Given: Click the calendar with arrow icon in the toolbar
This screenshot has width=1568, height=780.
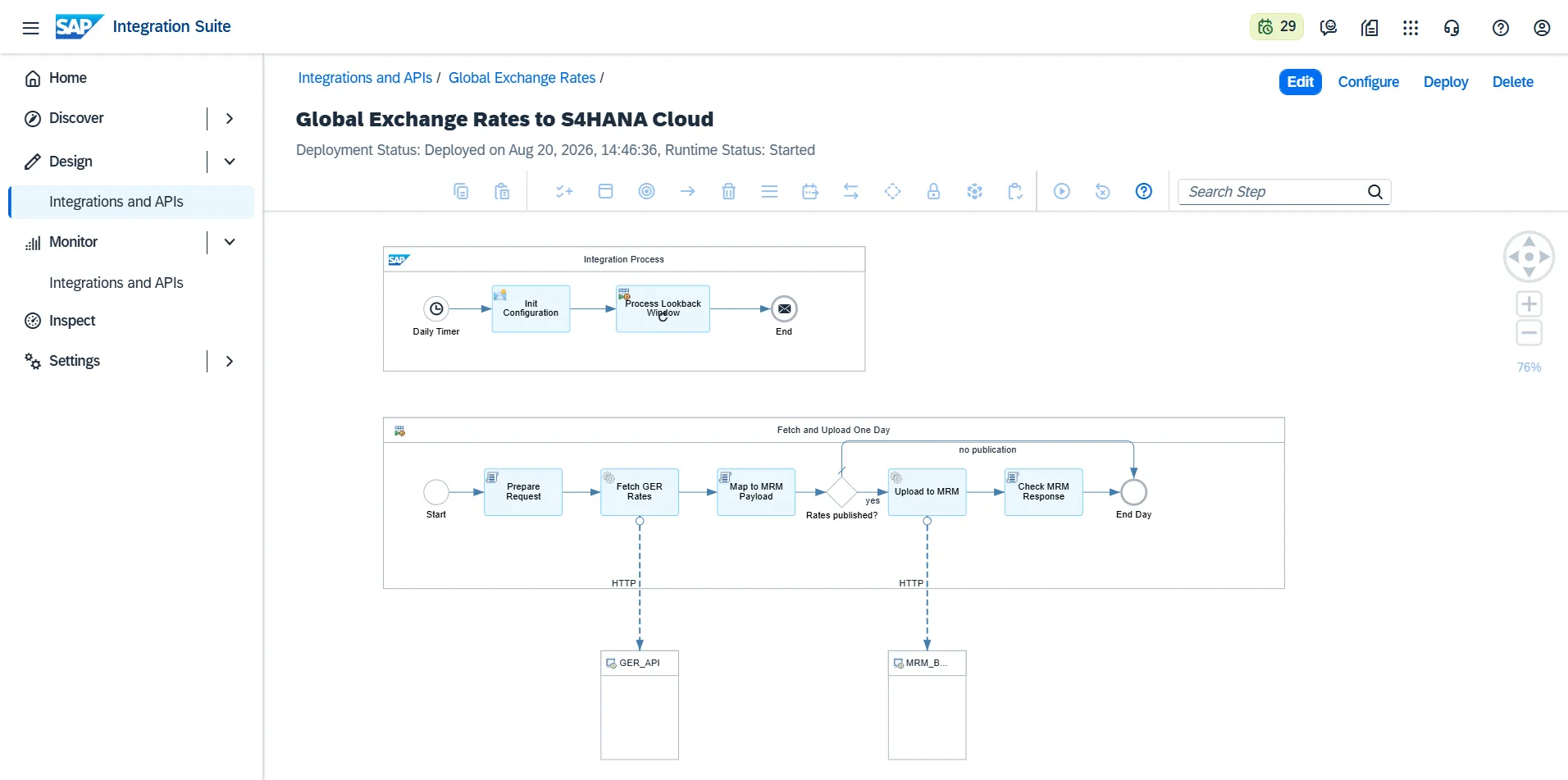Looking at the screenshot, I should tap(810, 191).
